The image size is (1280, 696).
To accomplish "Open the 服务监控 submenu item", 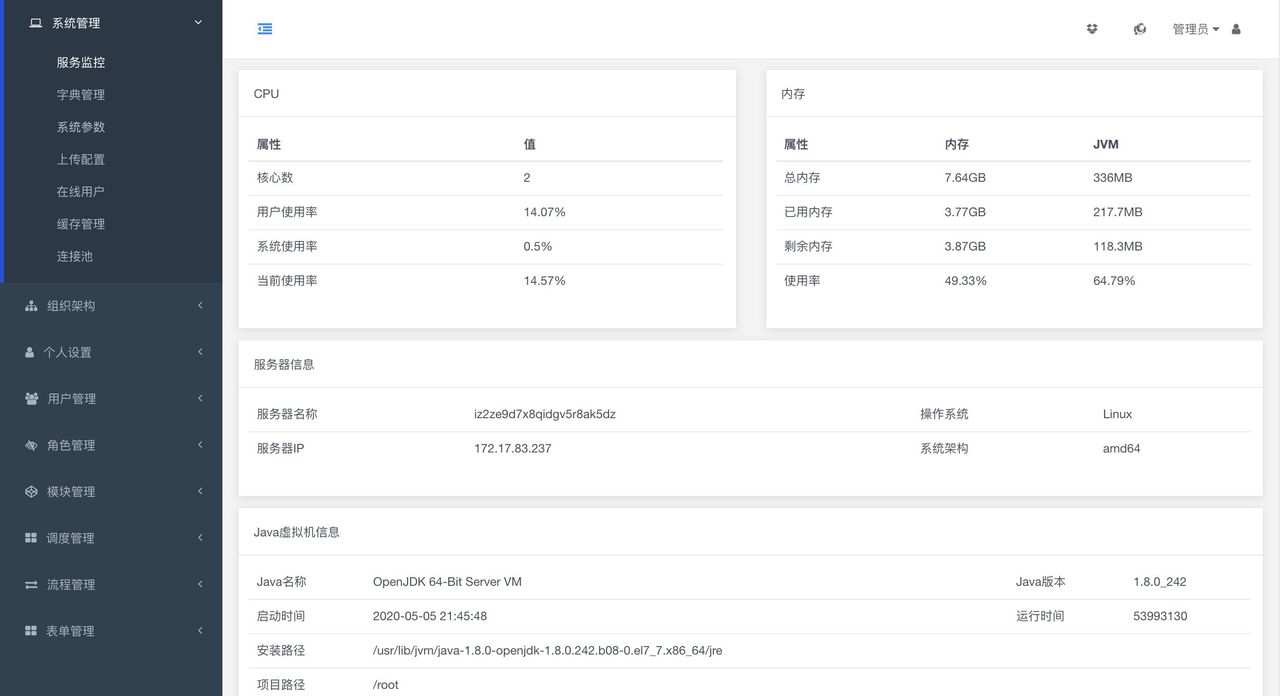I will pyautogui.click(x=81, y=62).
